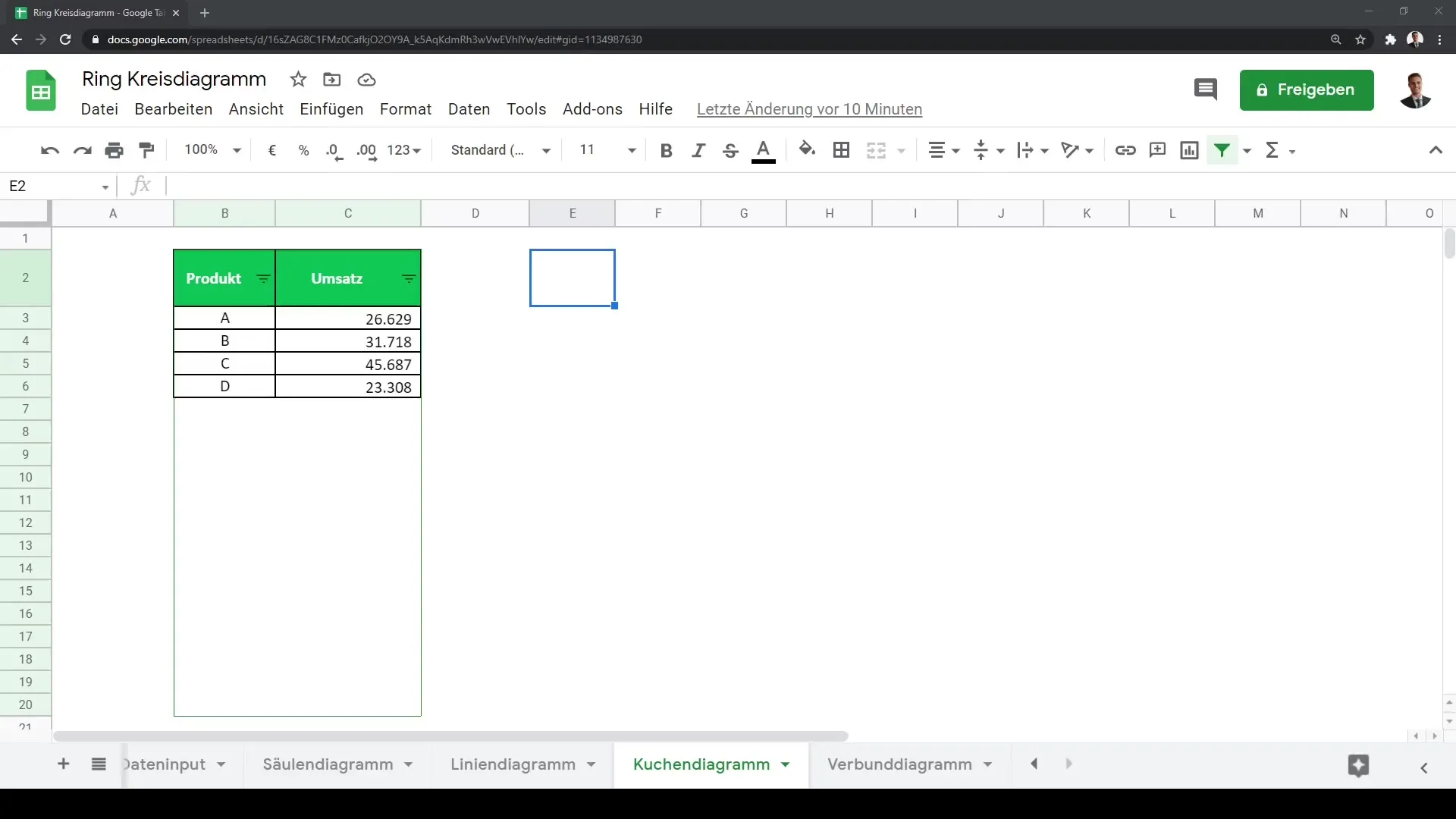Viewport: 1456px width, 819px height.
Task: Click the merge cells icon
Action: click(876, 150)
